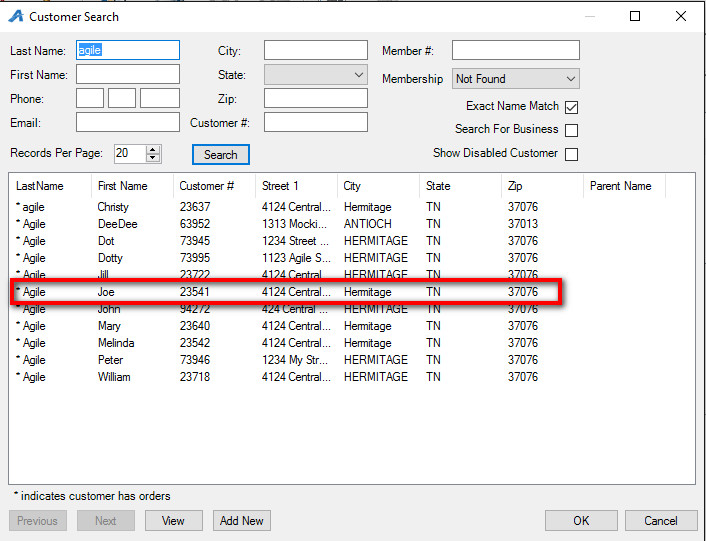Click the OK button
This screenshot has height=541, width=706.
(581, 521)
